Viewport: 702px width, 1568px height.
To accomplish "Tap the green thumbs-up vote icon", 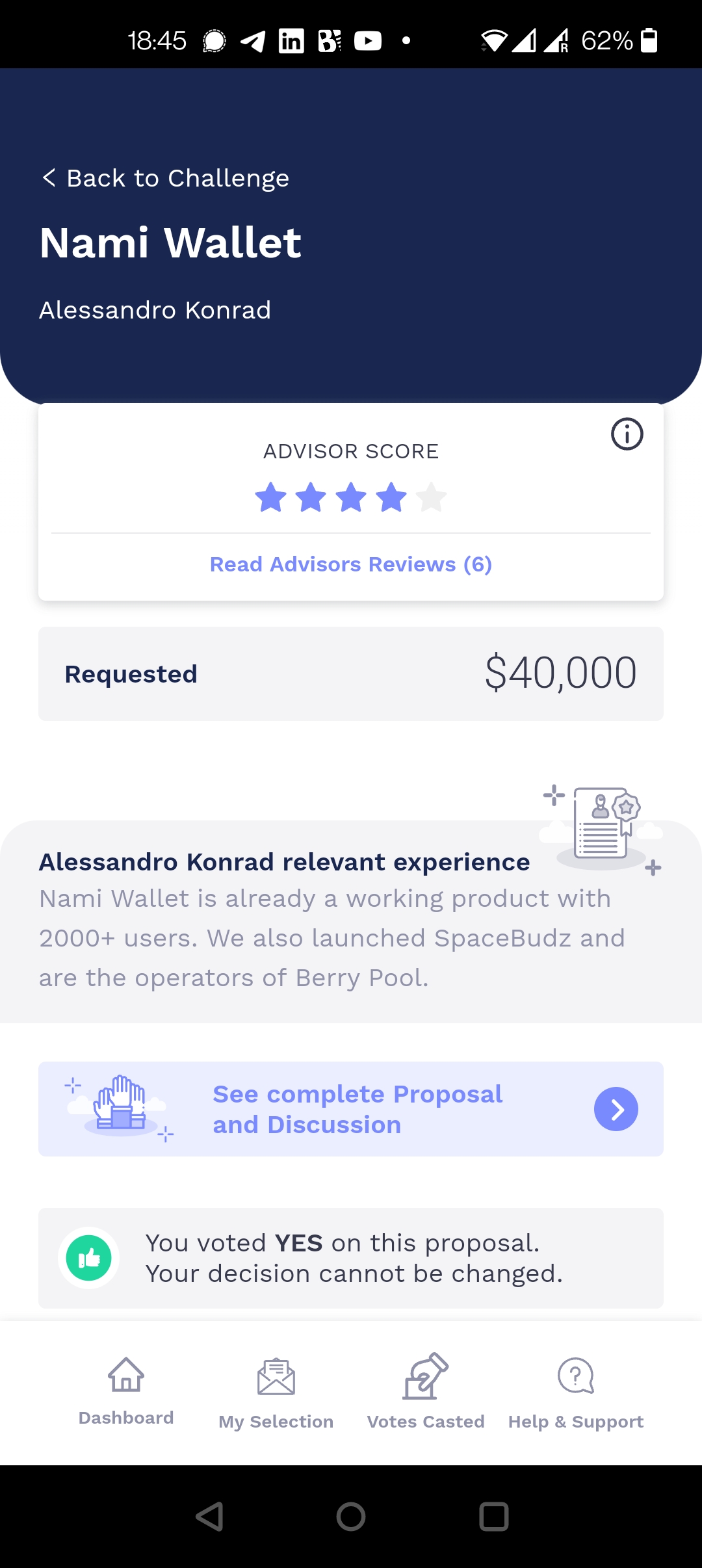I will point(89,1258).
